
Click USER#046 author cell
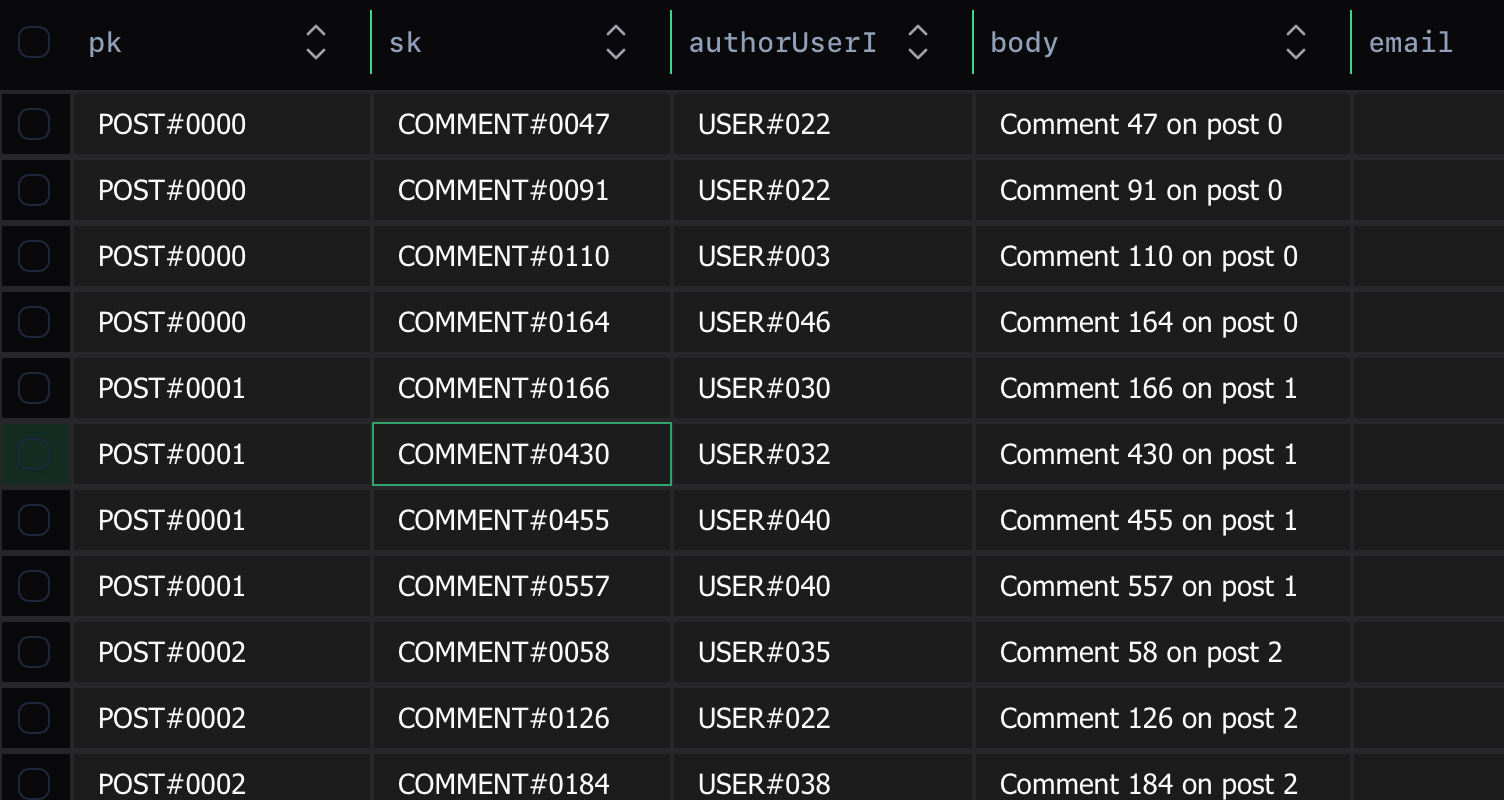[823, 322]
